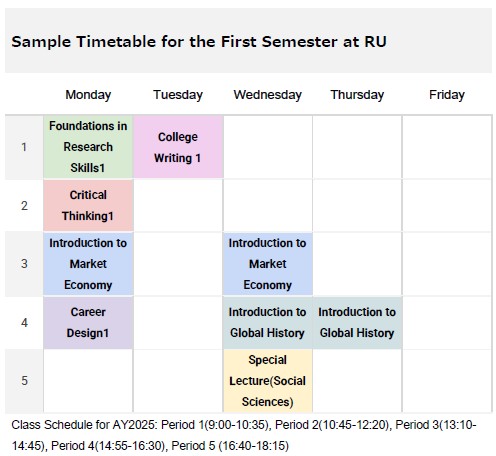Viewport: 496px width, 456px height.
Task: Select the period 5 row label
Action: coord(24,381)
